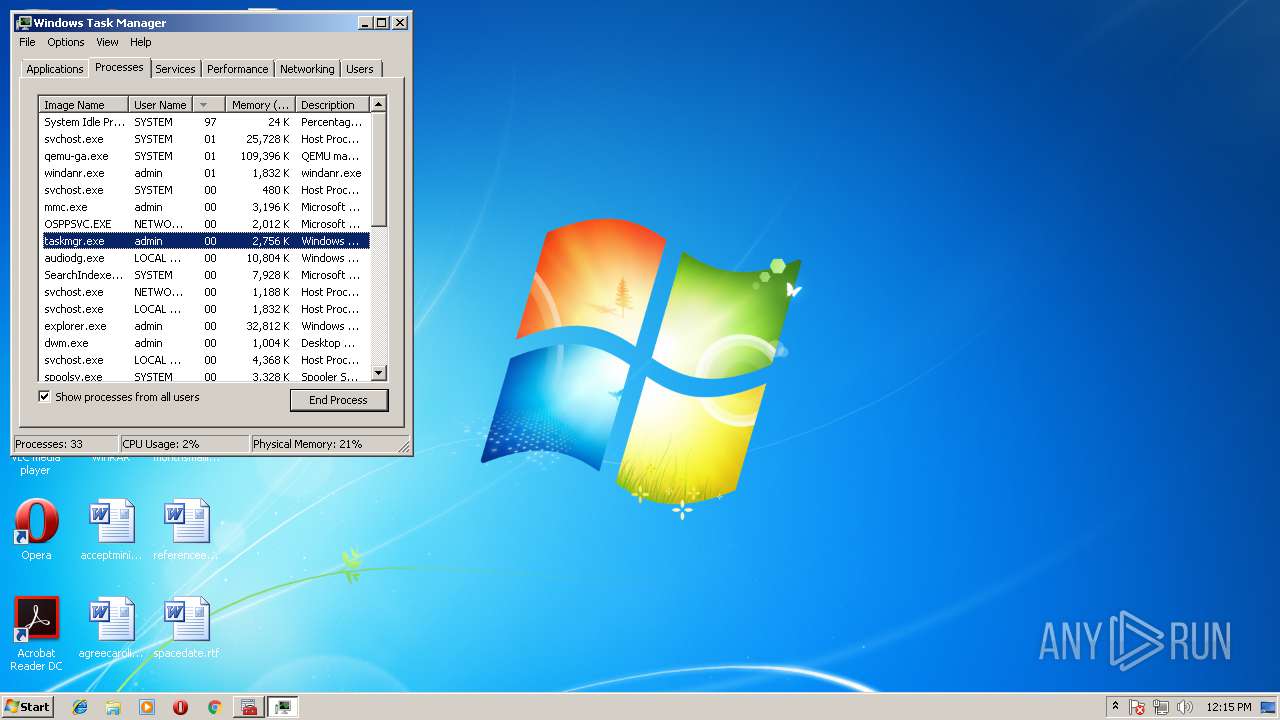
Task: Click the process list scrollbar thumb
Action: coord(378,169)
